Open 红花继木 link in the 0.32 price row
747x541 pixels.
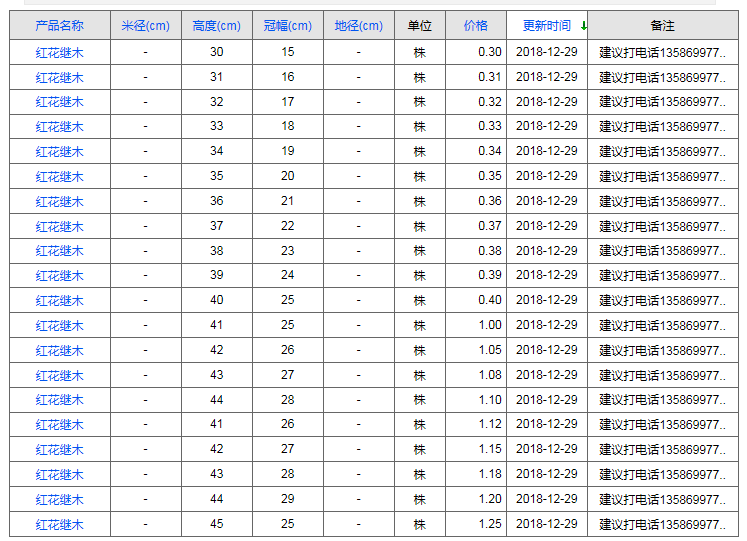[x=60, y=102]
